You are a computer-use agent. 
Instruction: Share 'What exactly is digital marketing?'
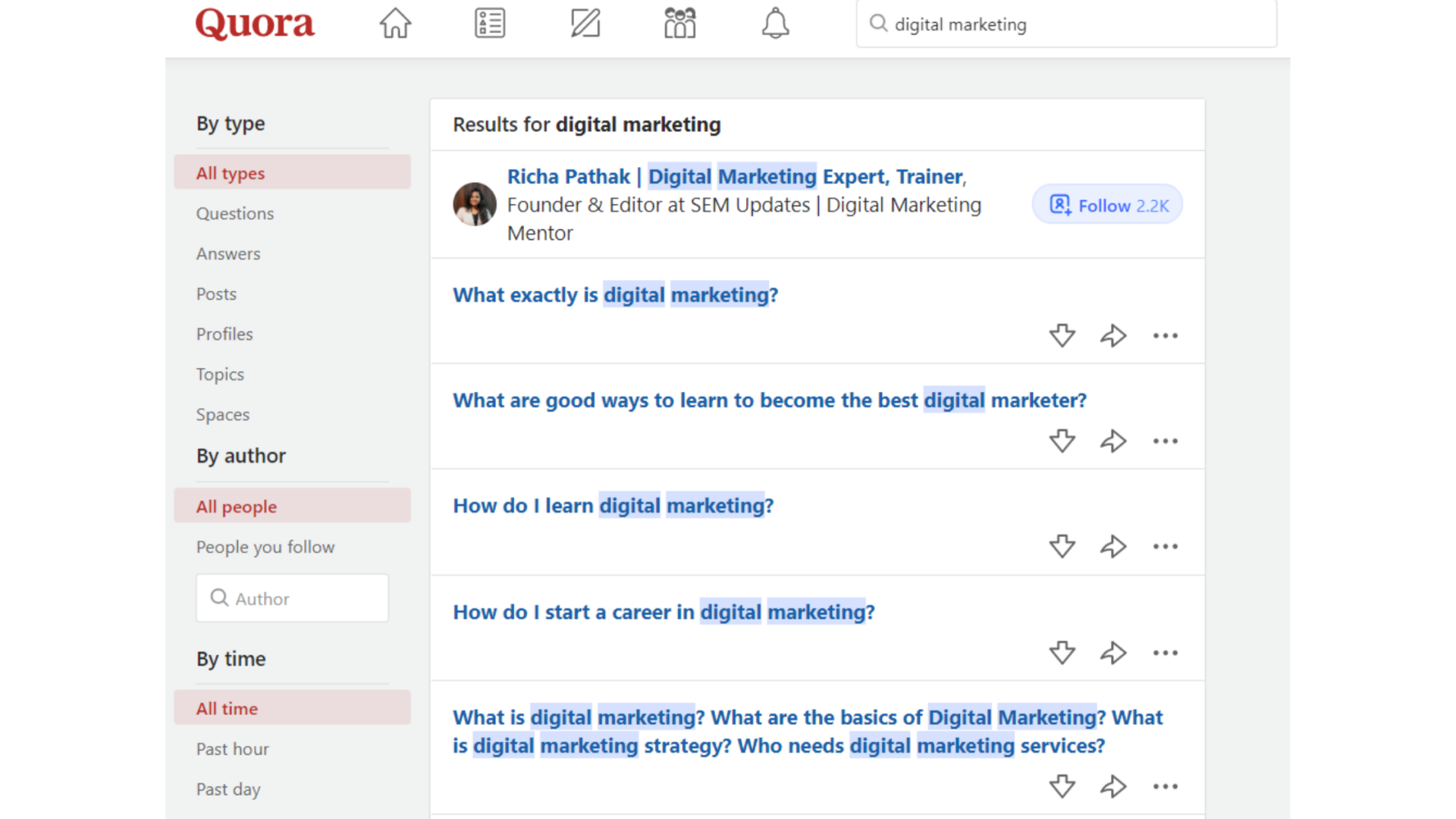(1113, 335)
